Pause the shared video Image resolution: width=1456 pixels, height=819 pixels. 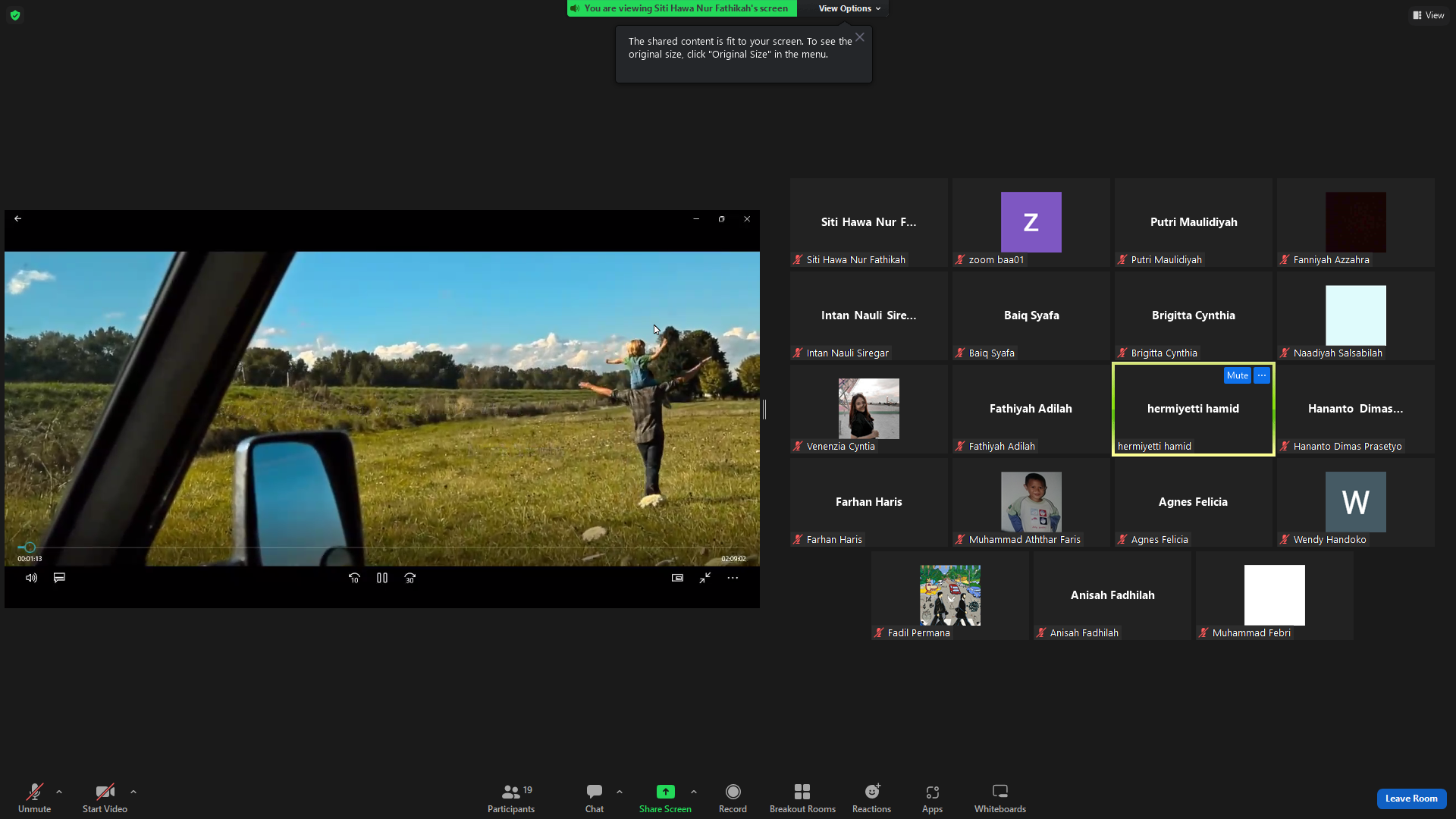382,578
